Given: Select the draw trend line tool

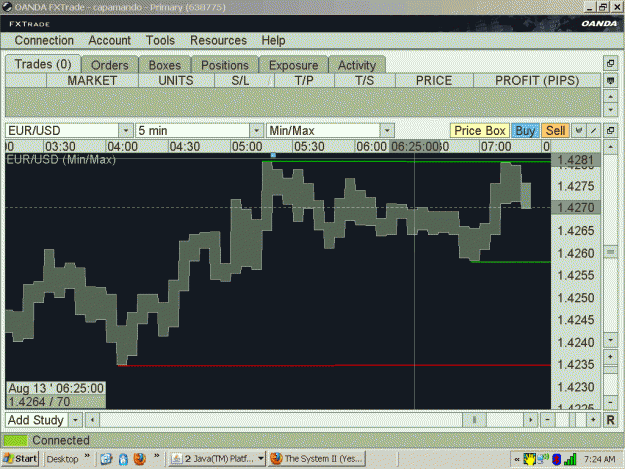Looking at the screenshot, I should click(x=594, y=131).
